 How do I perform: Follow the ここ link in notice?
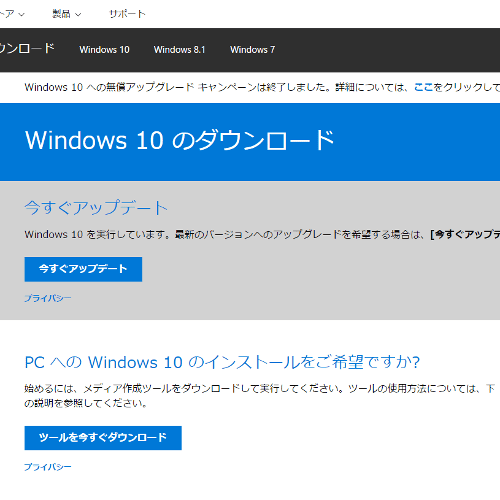[423, 87]
